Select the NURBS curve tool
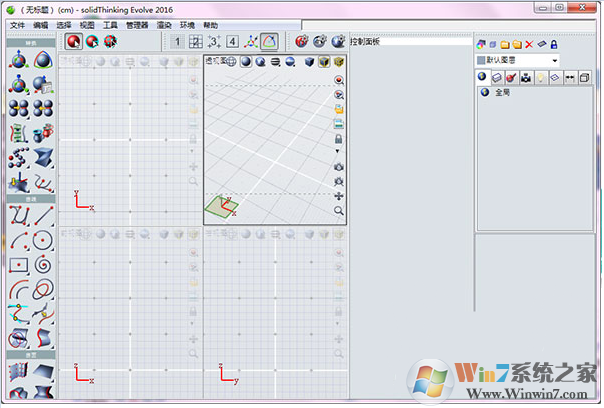Screen dimensions: 604x408 (18, 216)
